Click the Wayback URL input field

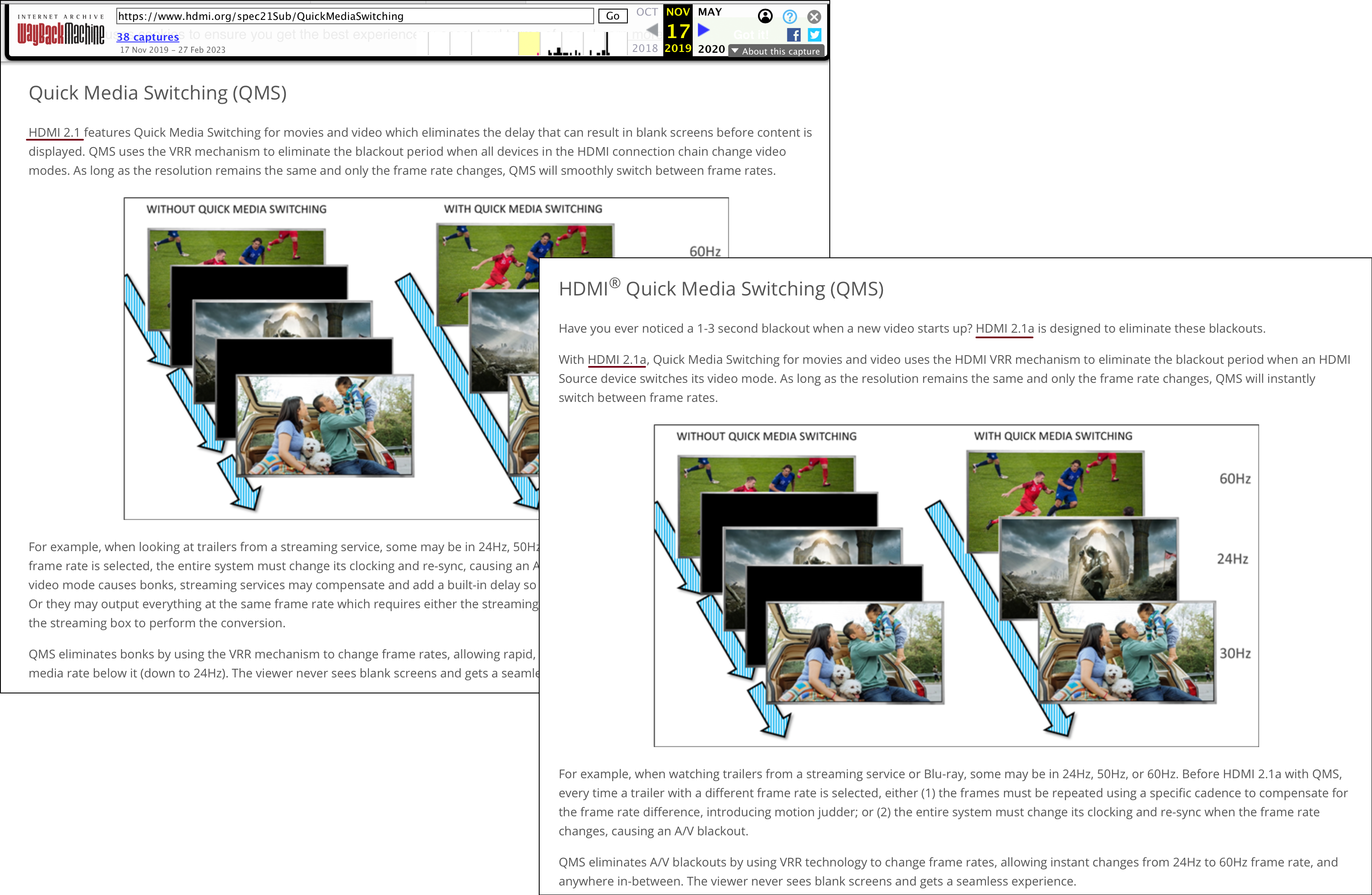click(x=355, y=16)
